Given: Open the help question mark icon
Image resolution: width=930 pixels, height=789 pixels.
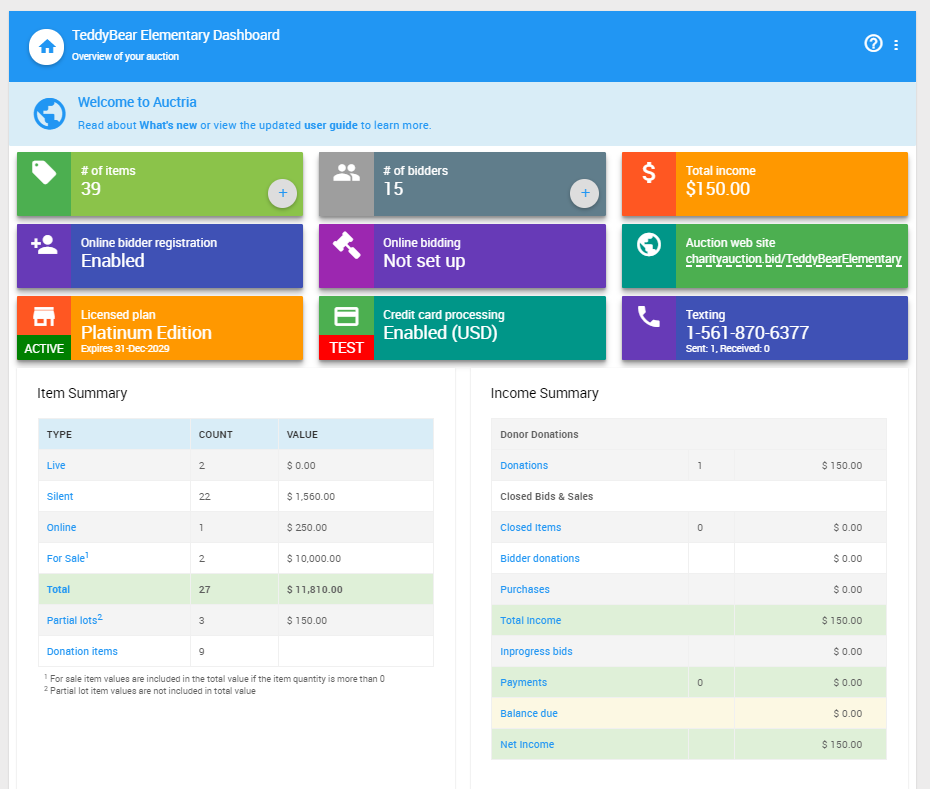Looking at the screenshot, I should 873,43.
